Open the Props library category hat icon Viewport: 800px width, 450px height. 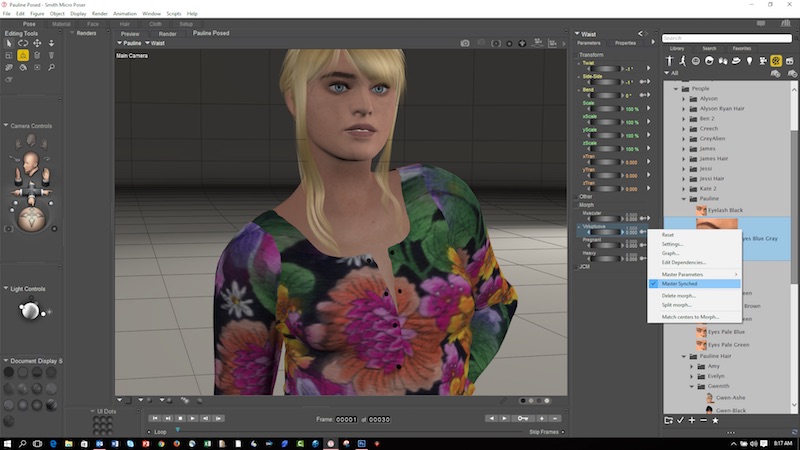pos(736,61)
